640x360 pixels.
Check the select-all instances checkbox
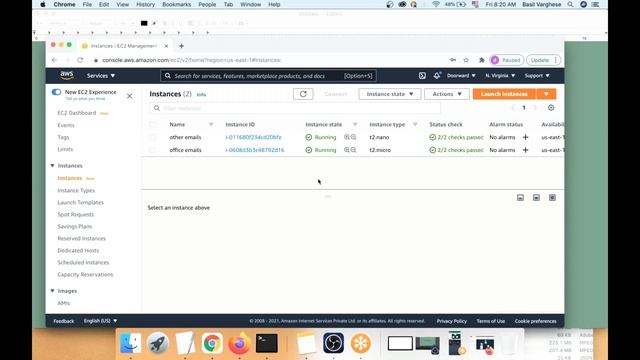153,124
